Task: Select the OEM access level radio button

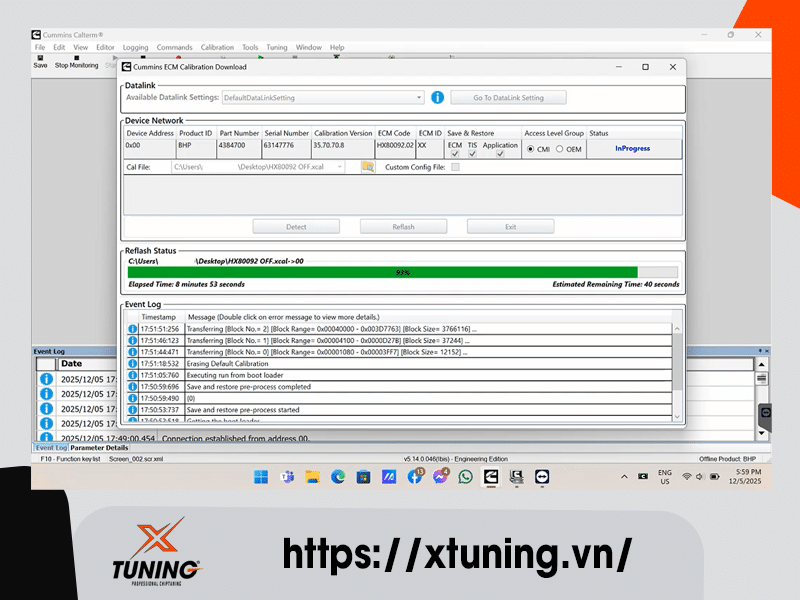Action: click(560, 149)
